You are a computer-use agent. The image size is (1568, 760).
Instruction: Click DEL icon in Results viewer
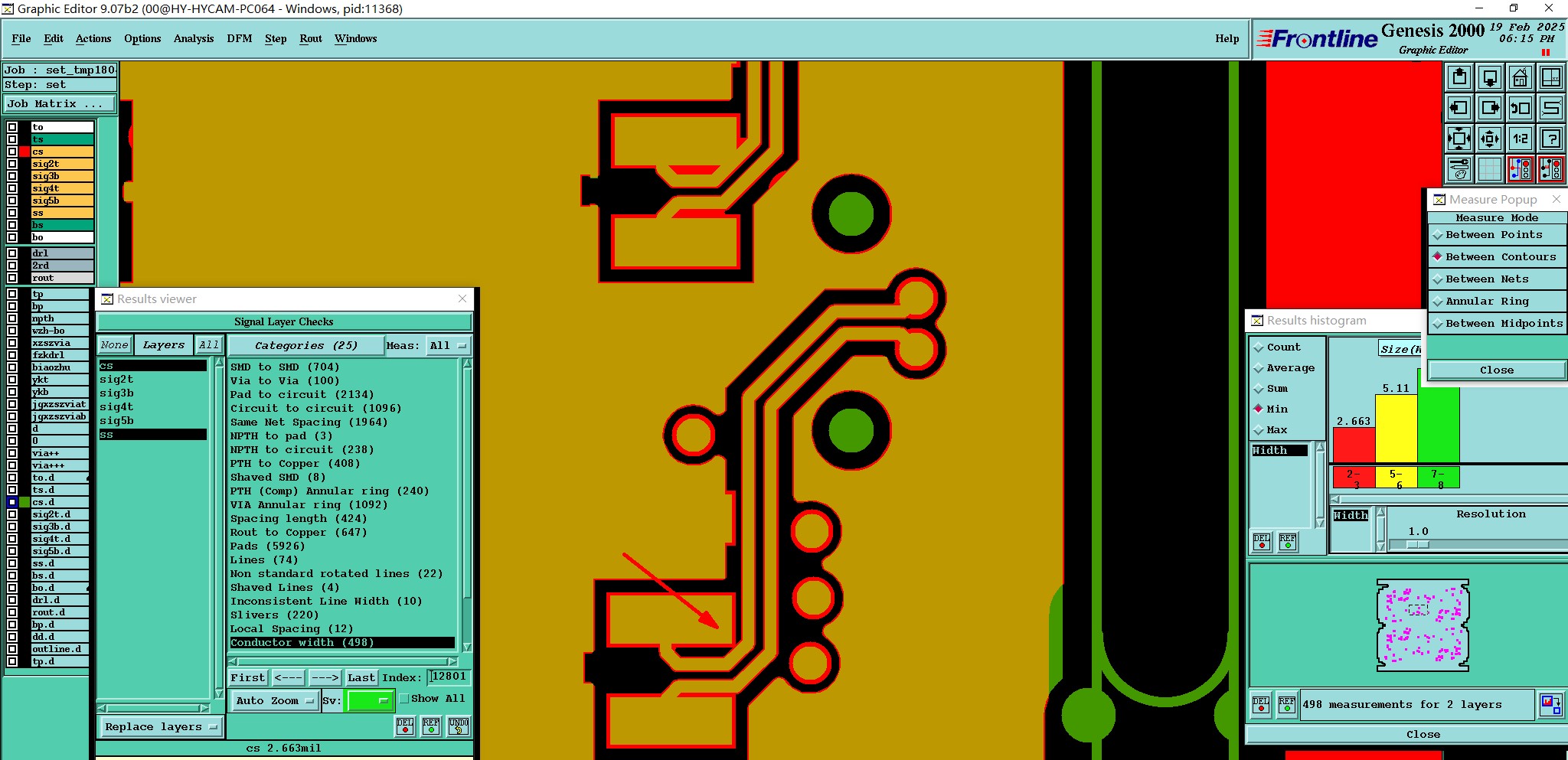tap(405, 726)
